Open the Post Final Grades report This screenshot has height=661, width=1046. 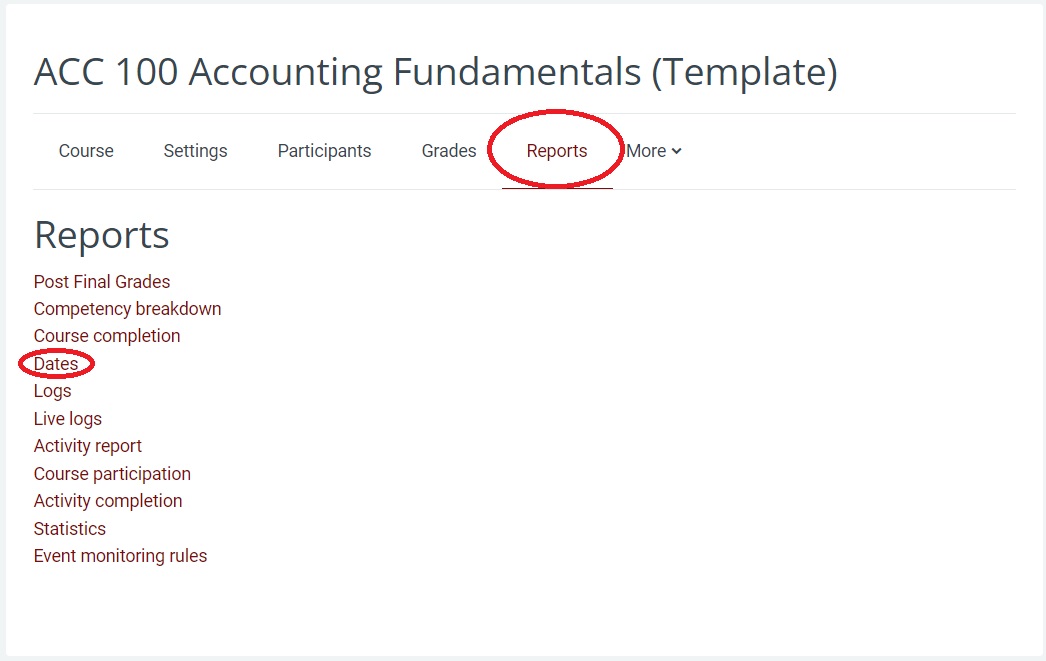click(102, 282)
